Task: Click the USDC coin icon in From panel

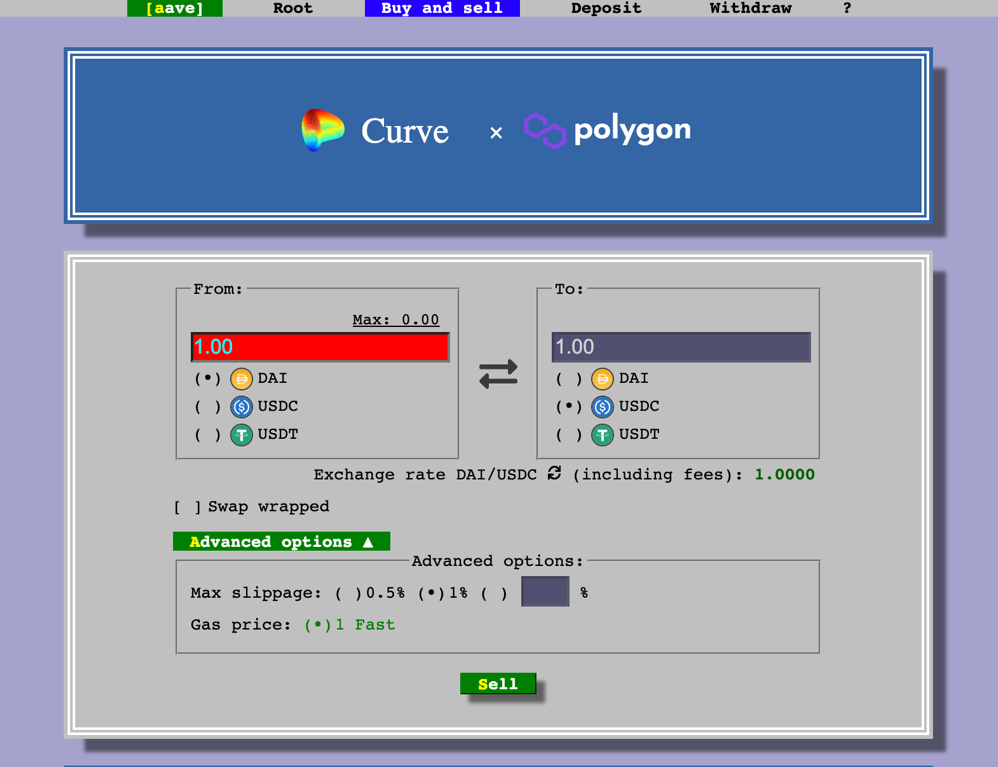Action: tap(240, 406)
